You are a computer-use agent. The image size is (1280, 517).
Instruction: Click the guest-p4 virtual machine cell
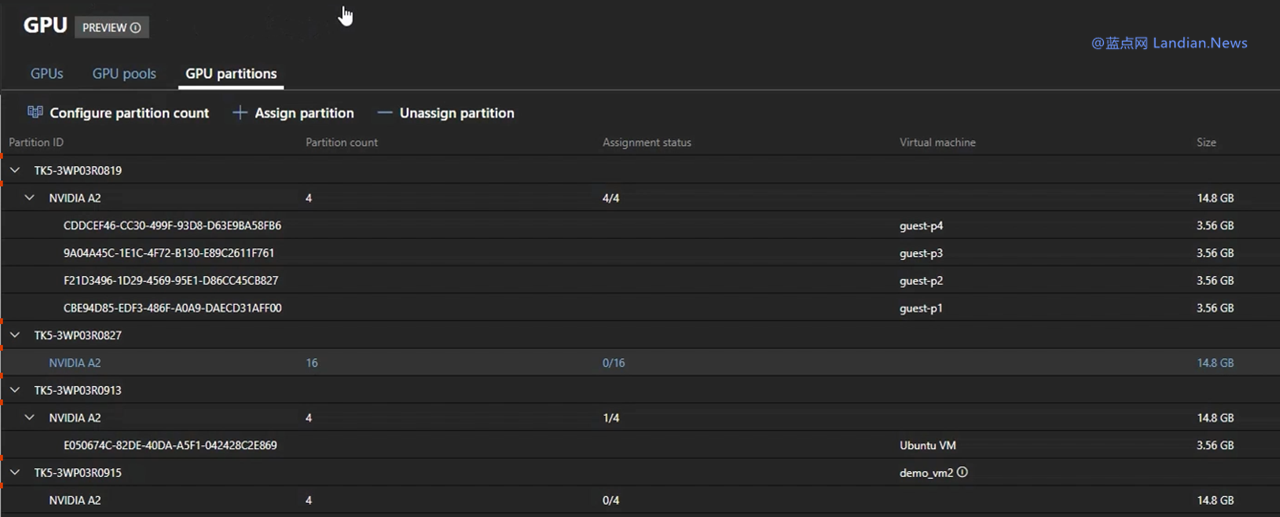point(921,226)
